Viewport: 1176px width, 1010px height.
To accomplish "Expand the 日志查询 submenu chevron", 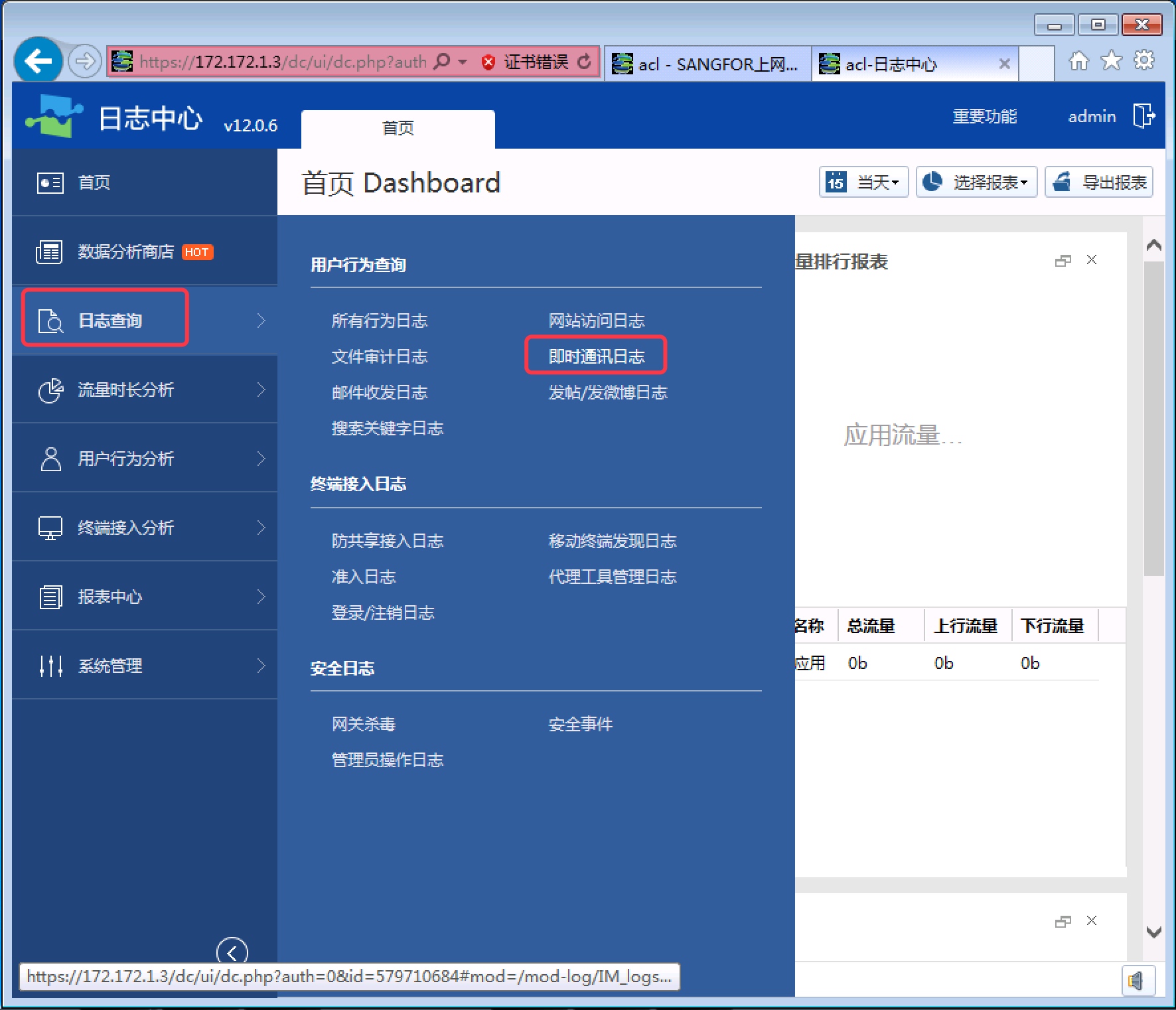I will pos(261,321).
